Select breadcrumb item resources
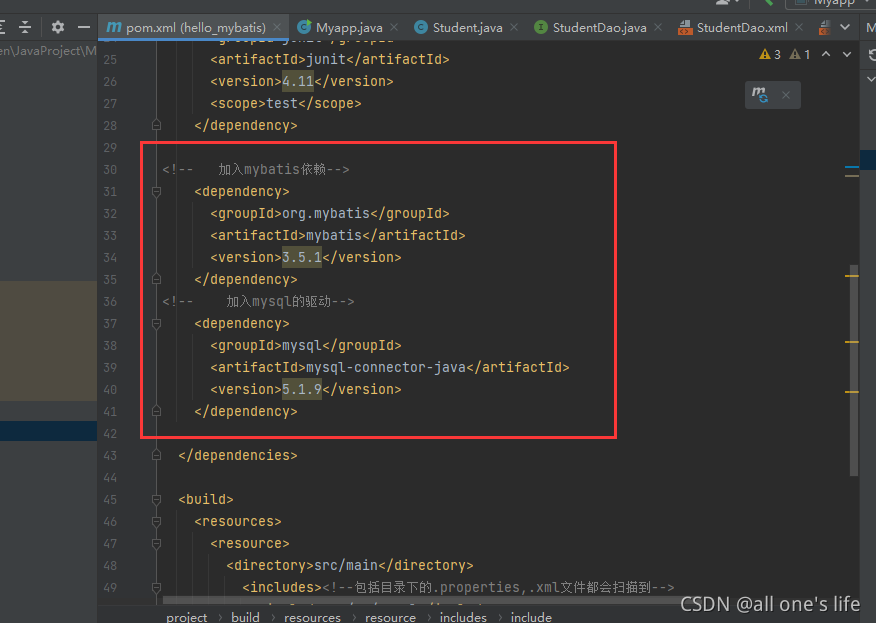876x623 pixels. click(312, 617)
